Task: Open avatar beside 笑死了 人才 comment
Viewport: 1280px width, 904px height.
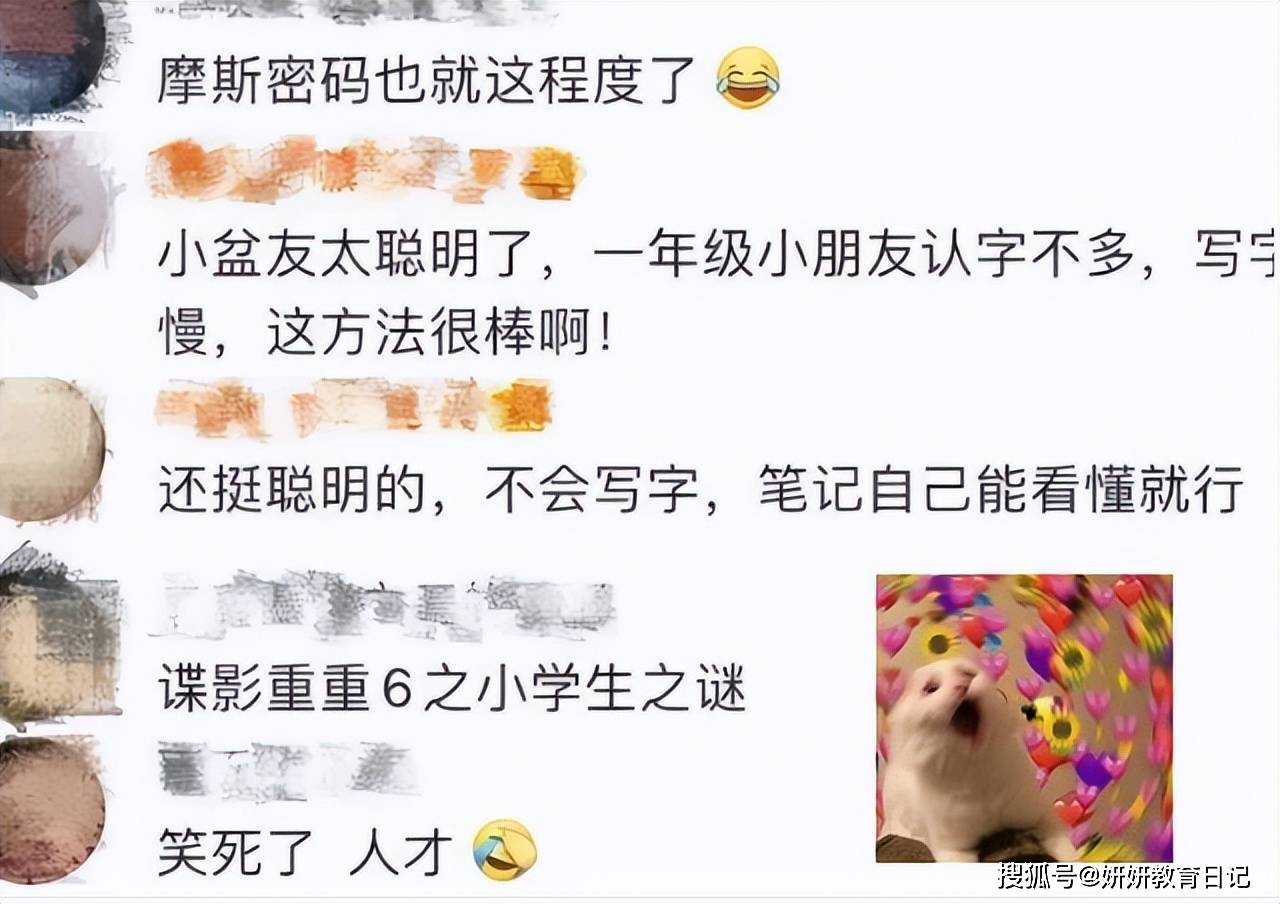Action: coord(52,810)
